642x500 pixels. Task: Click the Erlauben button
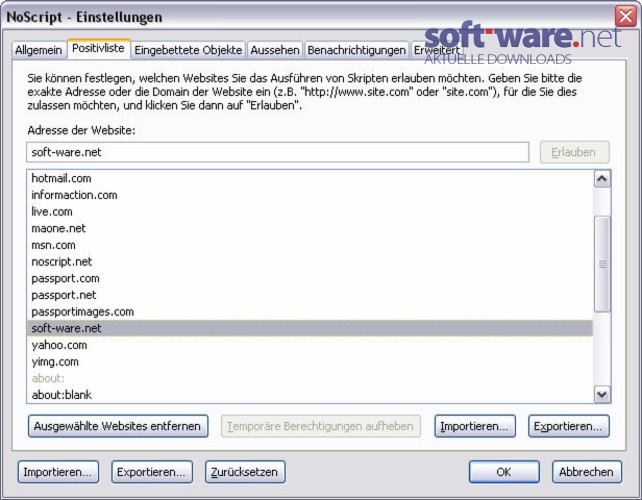[574, 152]
